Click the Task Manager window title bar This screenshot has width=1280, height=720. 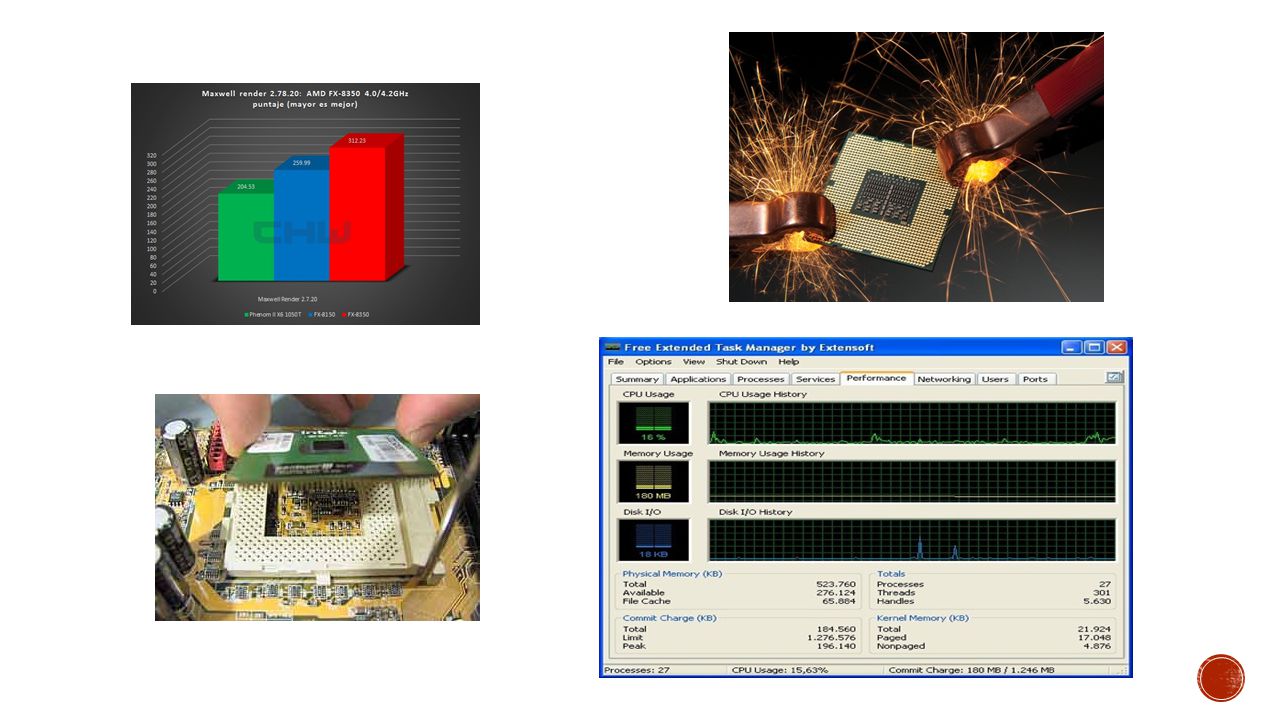866,347
